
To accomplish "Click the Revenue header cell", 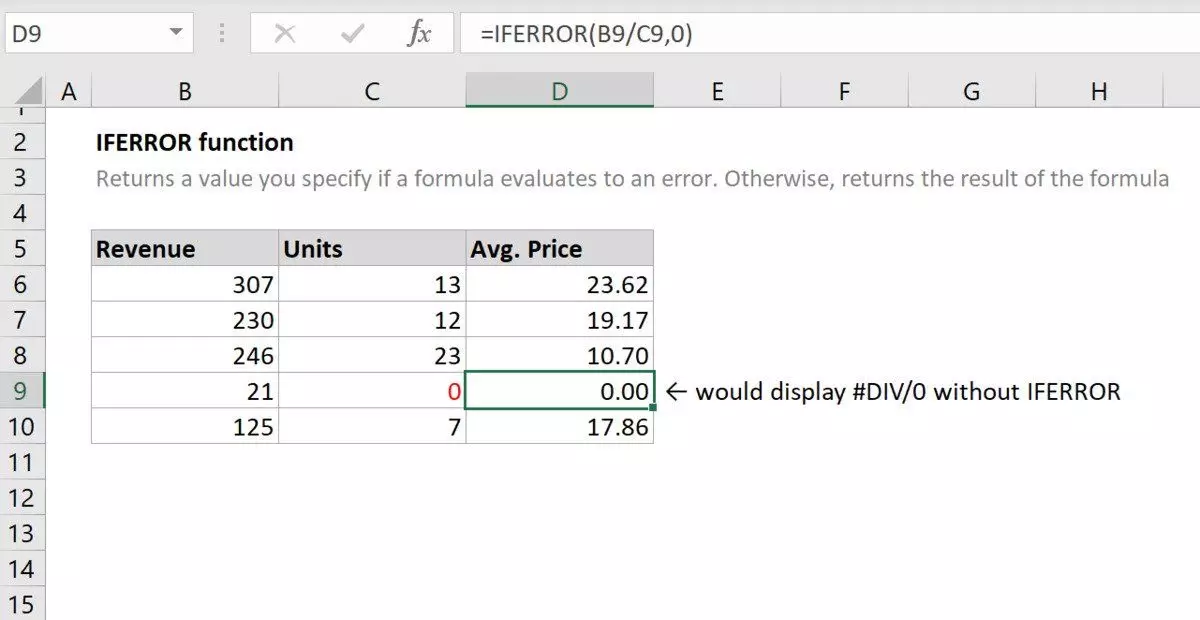I will pyautogui.click(x=185, y=249).
